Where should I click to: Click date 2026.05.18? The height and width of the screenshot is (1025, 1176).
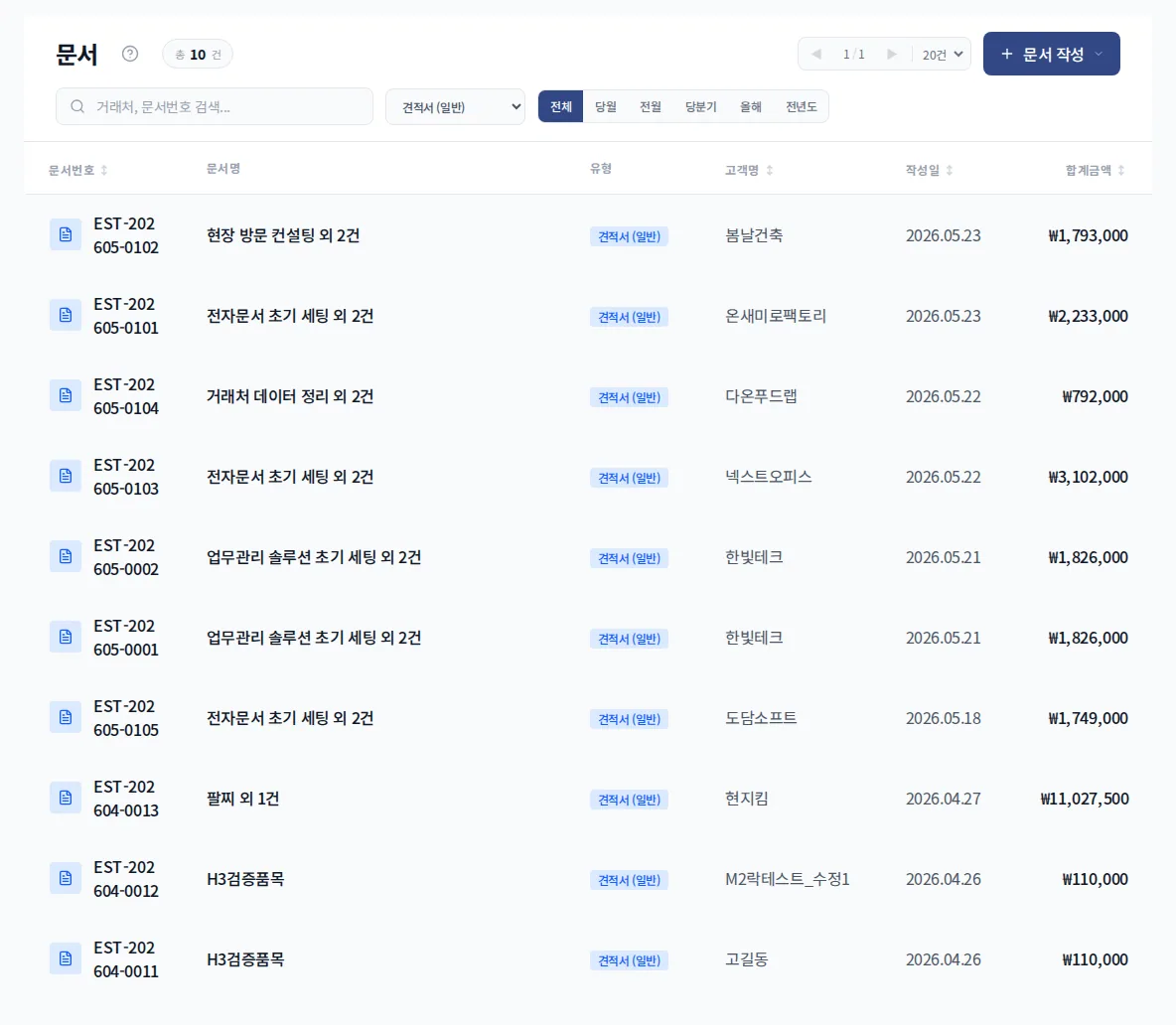pos(943,718)
